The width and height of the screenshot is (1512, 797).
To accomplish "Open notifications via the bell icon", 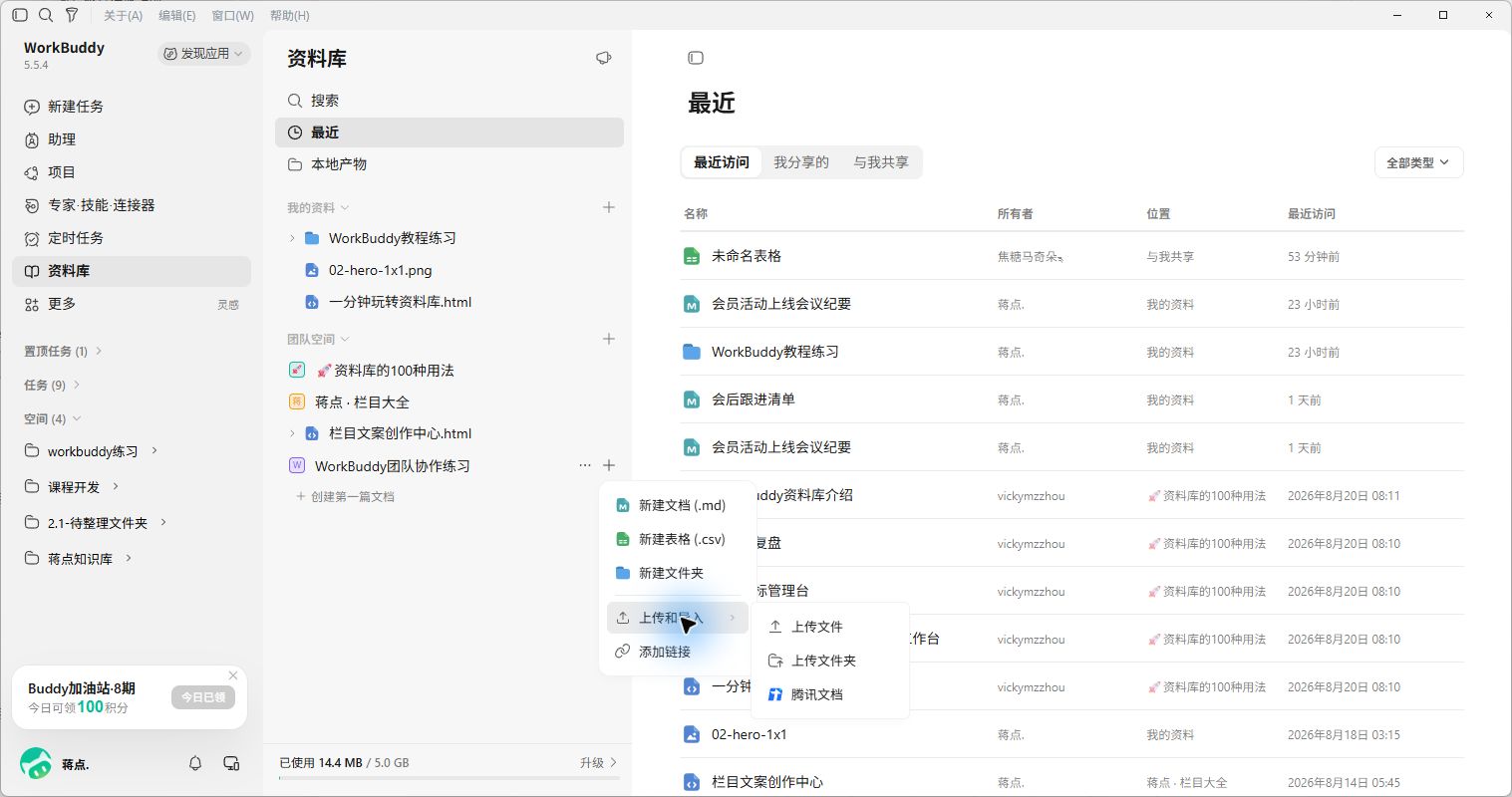I will point(195,763).
